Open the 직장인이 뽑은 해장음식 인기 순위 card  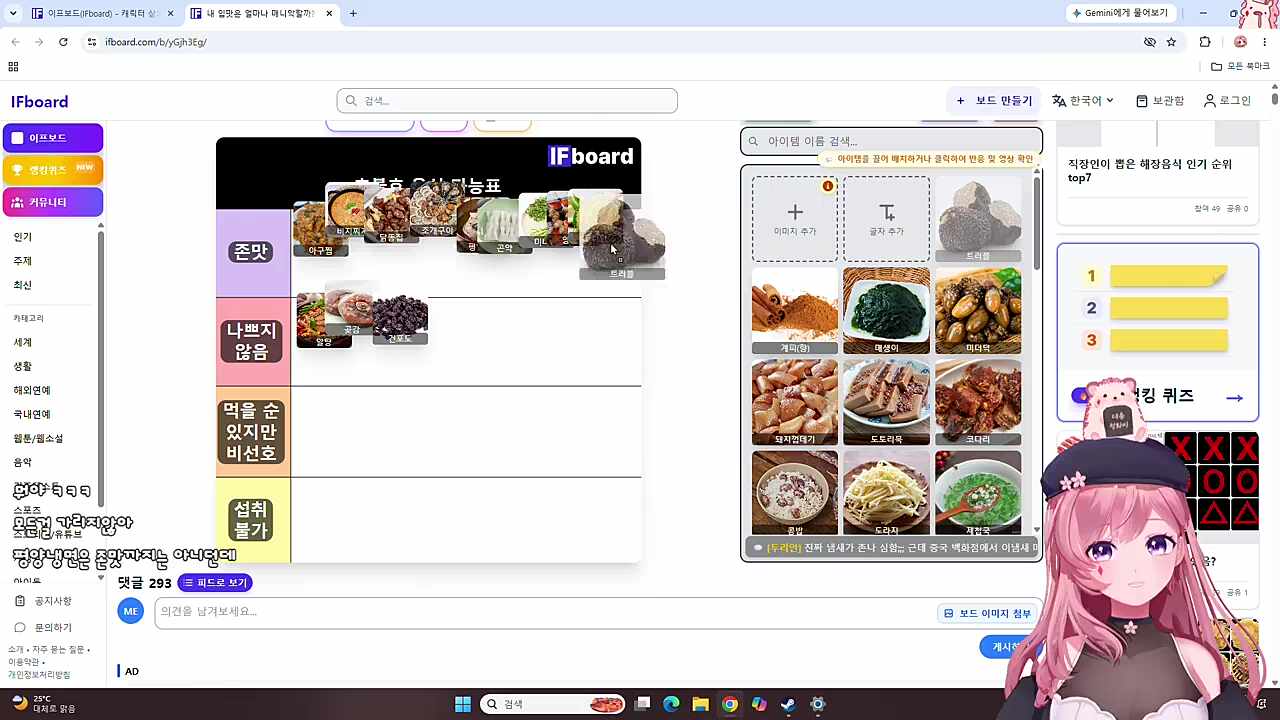(1157, 171)
